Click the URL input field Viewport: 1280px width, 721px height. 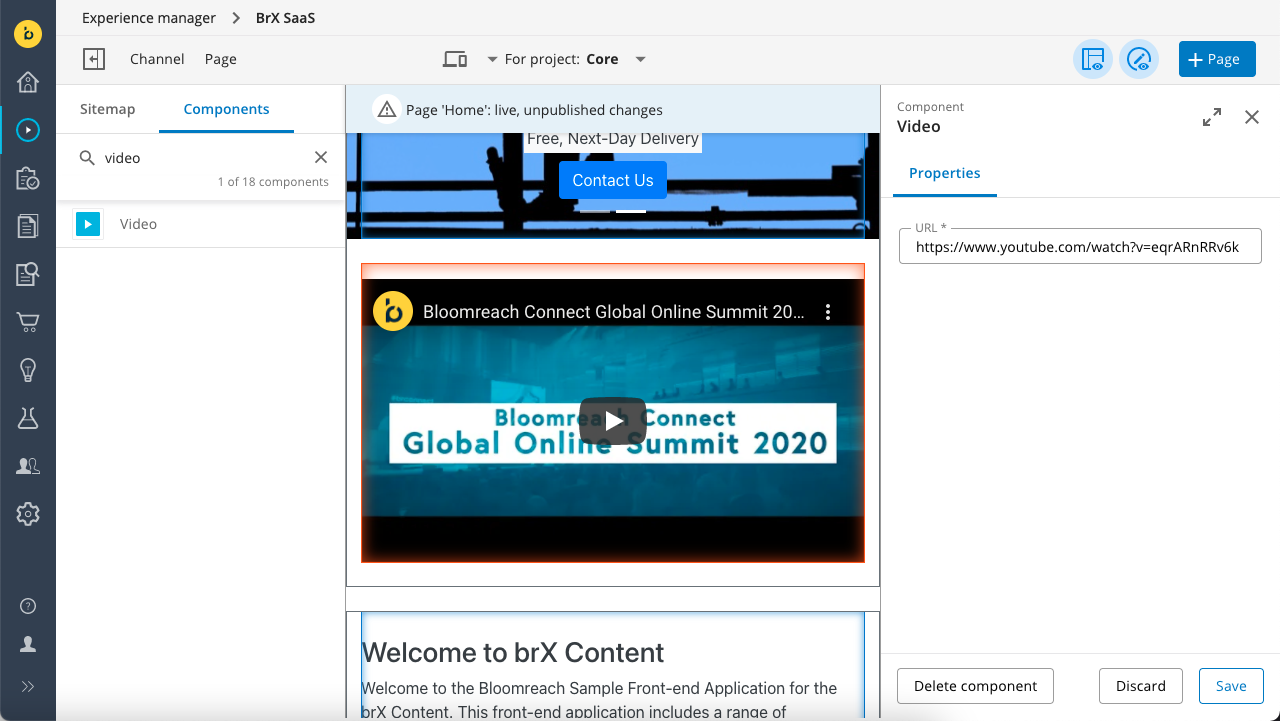point(1080,246)
